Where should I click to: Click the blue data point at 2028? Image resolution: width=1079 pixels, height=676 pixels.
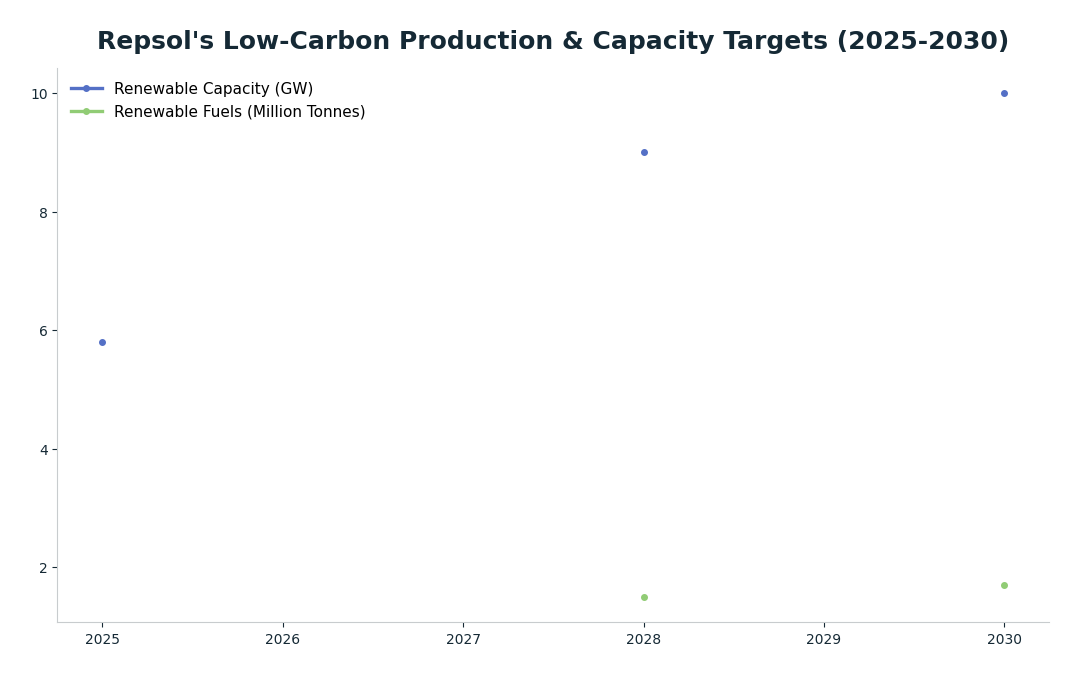(644, 153)
